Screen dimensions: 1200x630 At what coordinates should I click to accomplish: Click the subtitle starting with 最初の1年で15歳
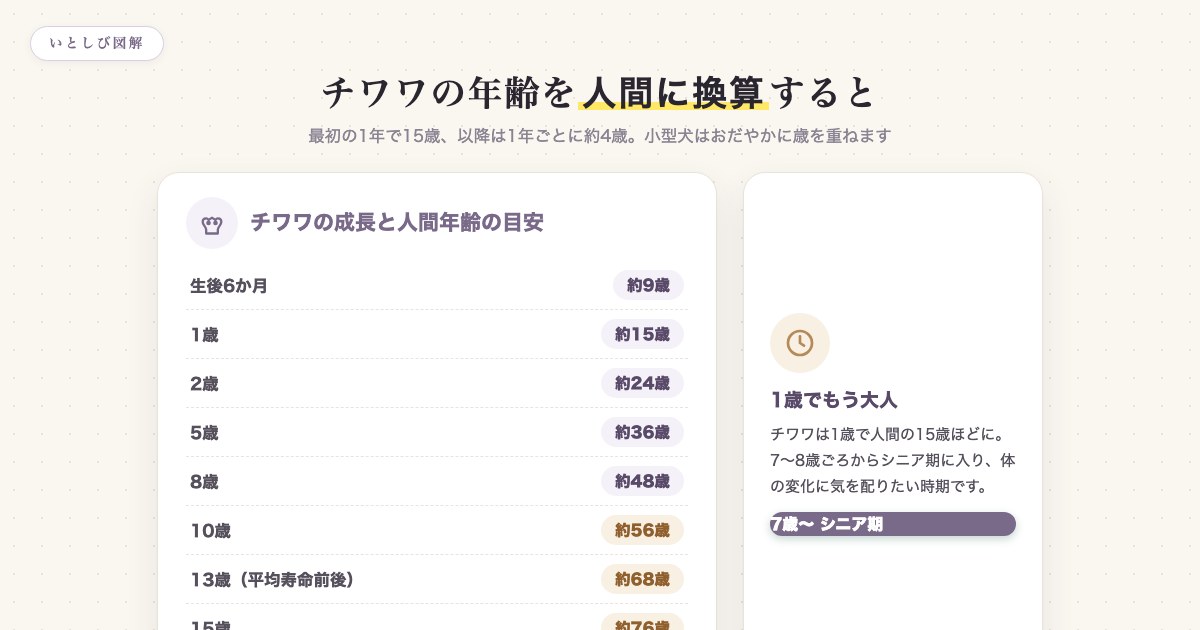pos(599,135)
